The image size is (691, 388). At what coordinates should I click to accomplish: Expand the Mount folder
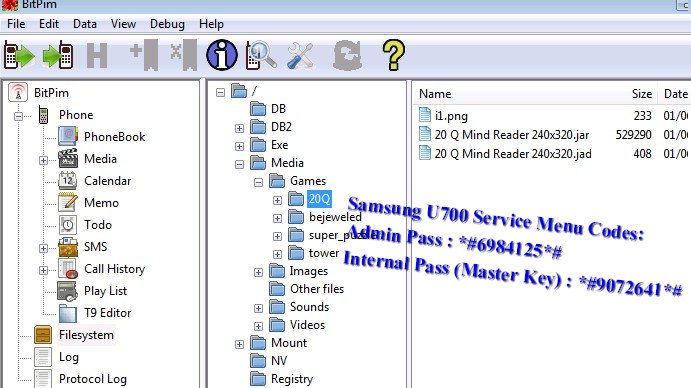[x=239, y=344]
